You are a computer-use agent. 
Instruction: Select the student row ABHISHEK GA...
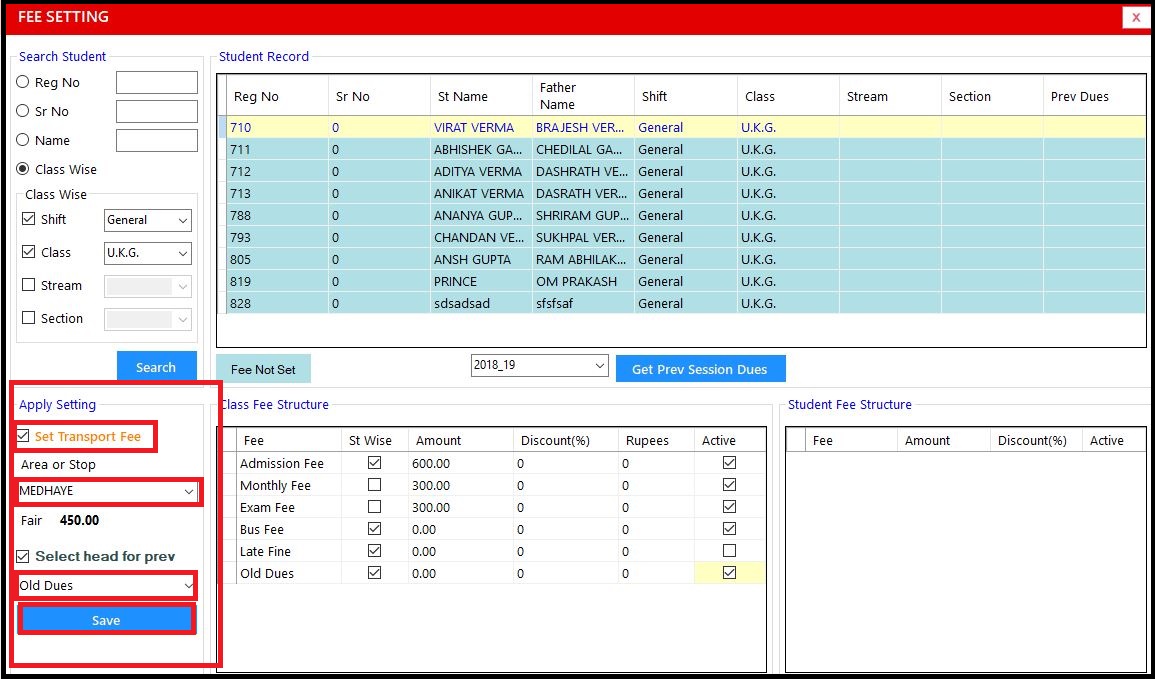tap(478, 150)
